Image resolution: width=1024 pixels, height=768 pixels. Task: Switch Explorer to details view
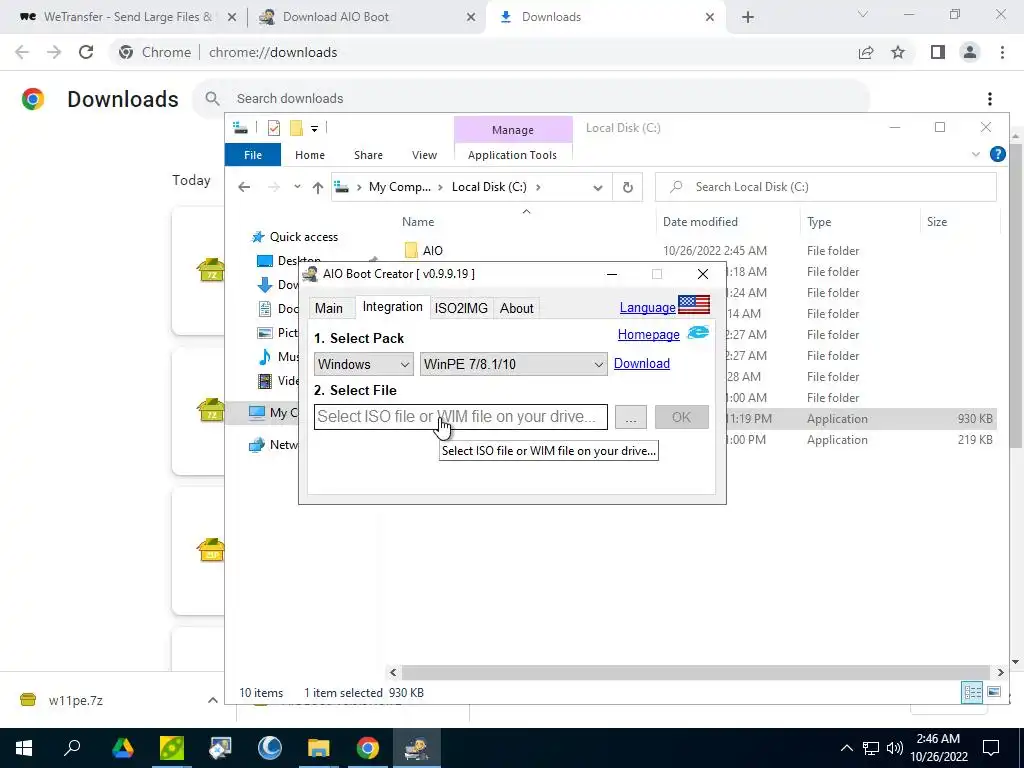pos(972,692)
